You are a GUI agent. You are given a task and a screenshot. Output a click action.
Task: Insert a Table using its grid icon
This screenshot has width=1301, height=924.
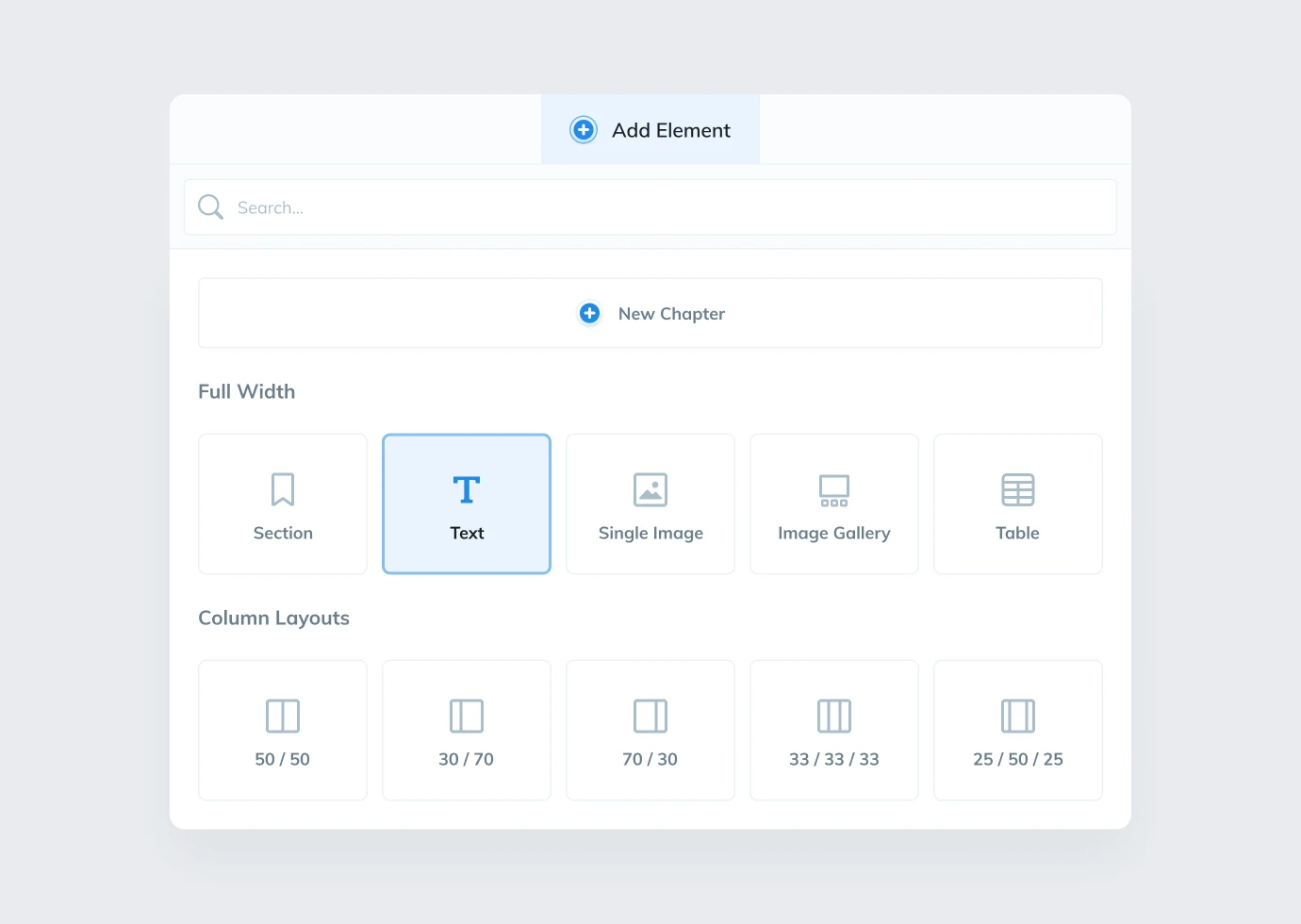1018,489
